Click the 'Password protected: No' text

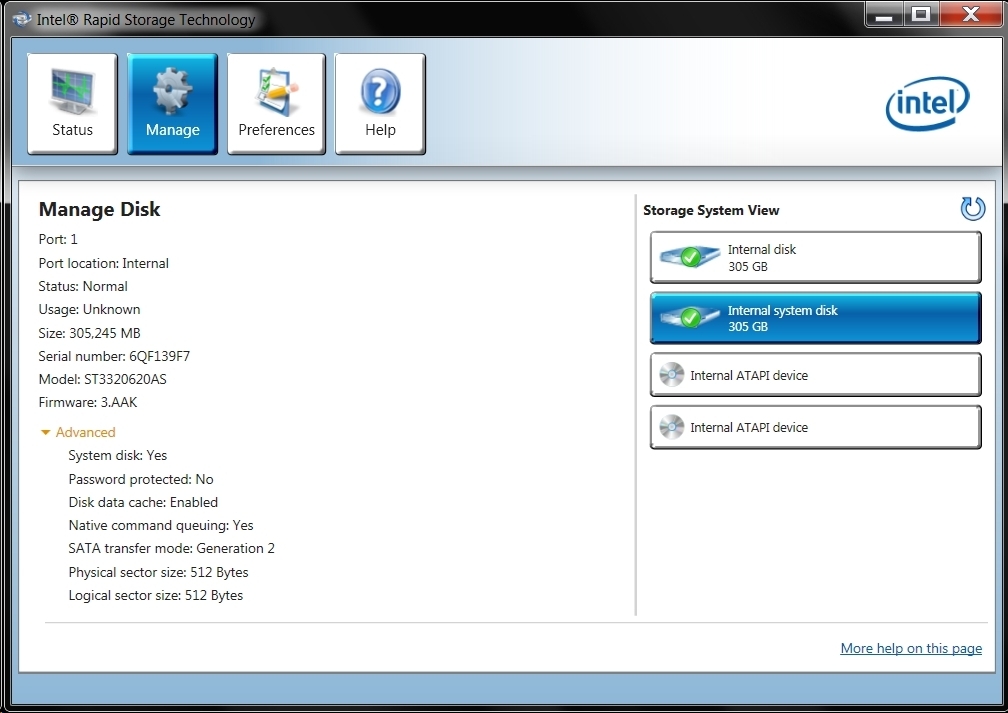click(x=141, y=479)
